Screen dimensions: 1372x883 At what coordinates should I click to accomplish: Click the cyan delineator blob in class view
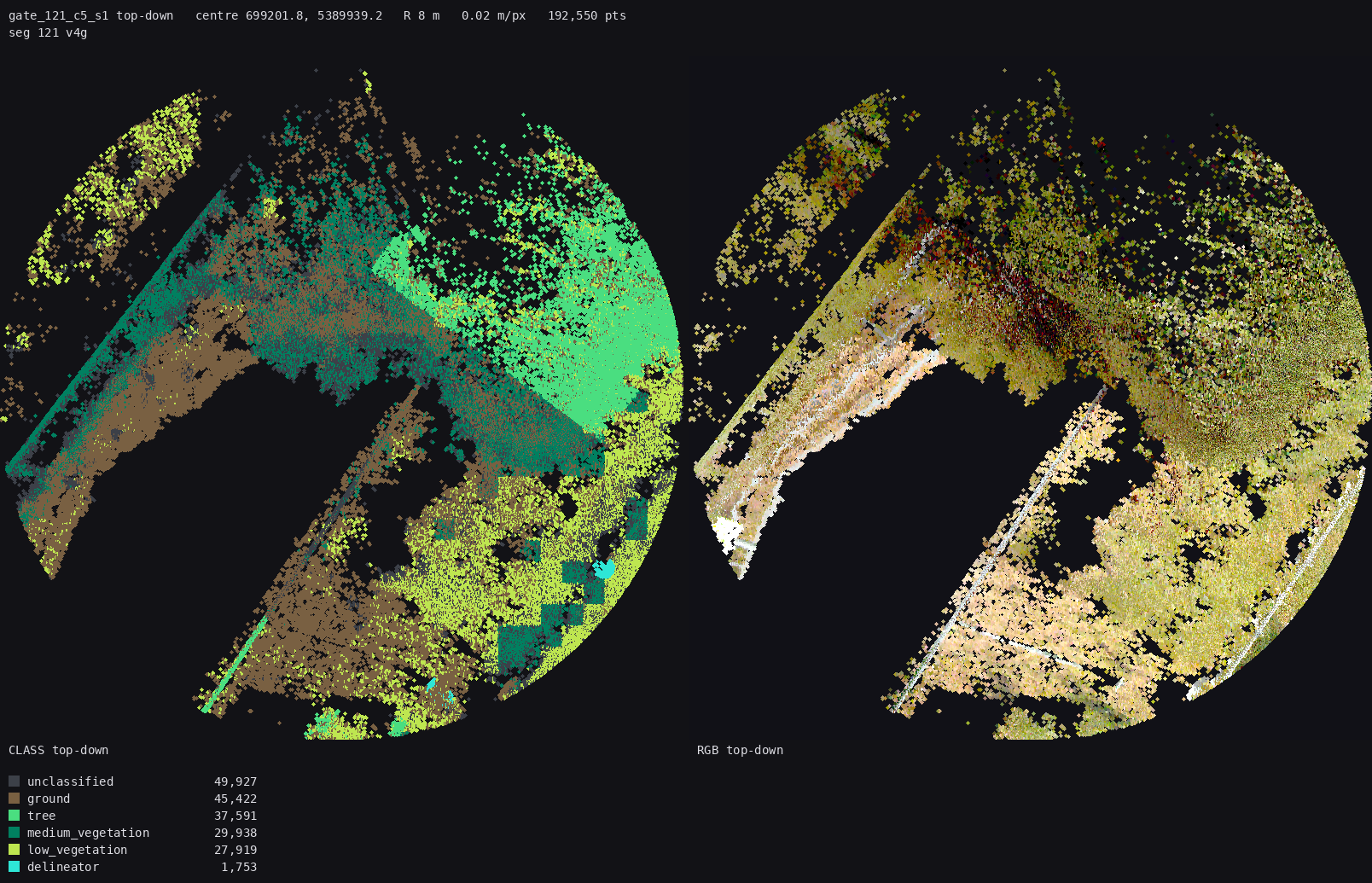click(604, 568)
